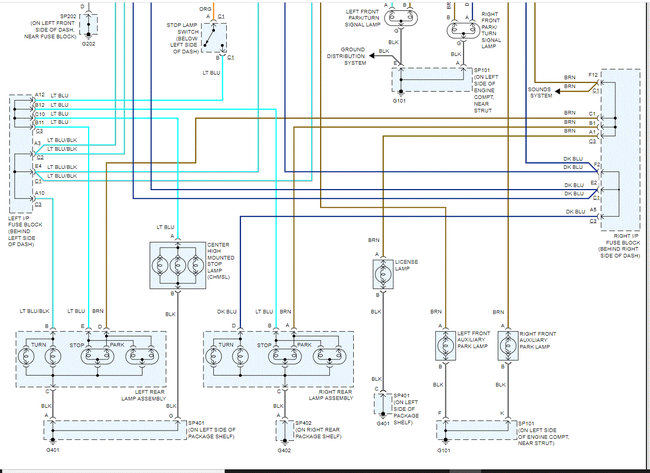This screenshot has width=650, height=473.
Task: Click the right front auxiliary park lamp bulb
Action: point(508,345)
